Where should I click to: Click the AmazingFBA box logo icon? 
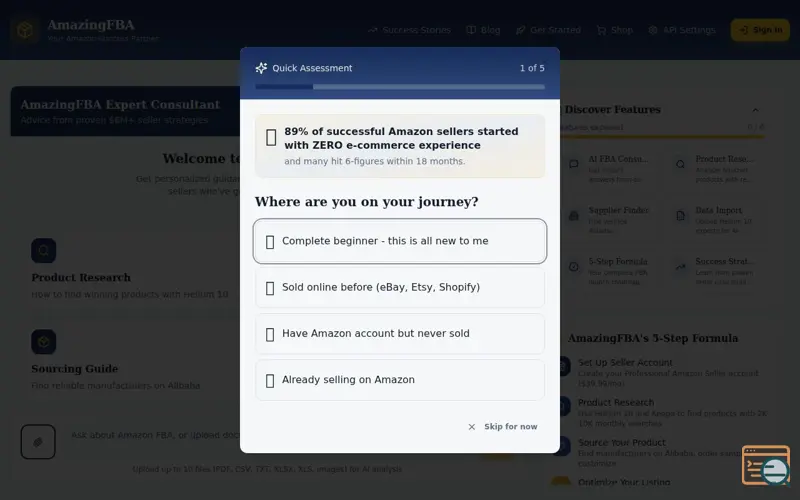click(x=25, y=30)
